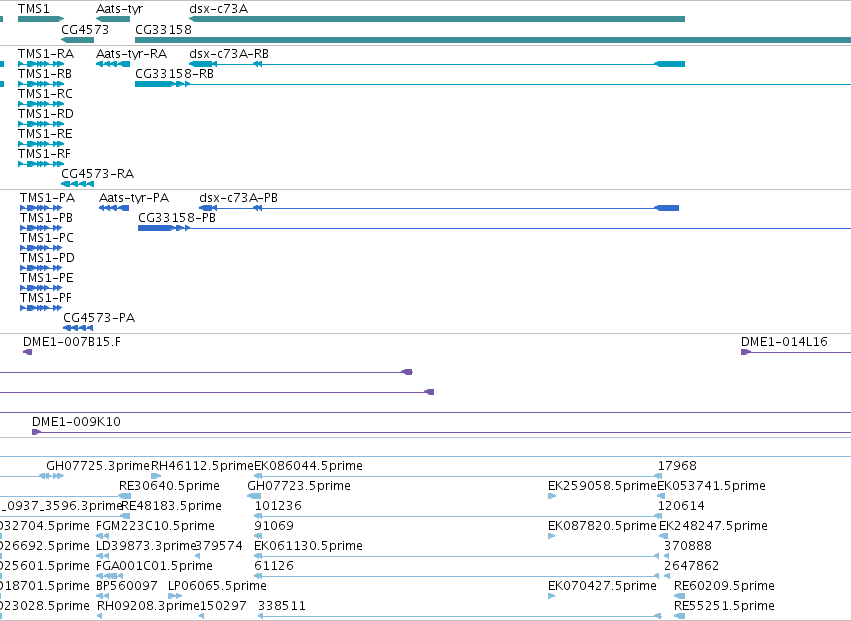Select EST RE60209.5prime
Screen dimensions: 851x621
tap(724, 586)
